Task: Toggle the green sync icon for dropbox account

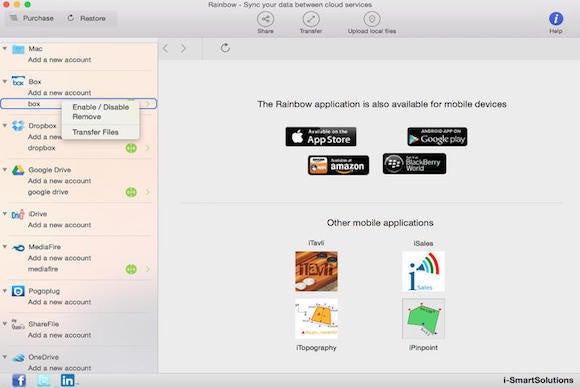Action: click(x=131, y=148)
